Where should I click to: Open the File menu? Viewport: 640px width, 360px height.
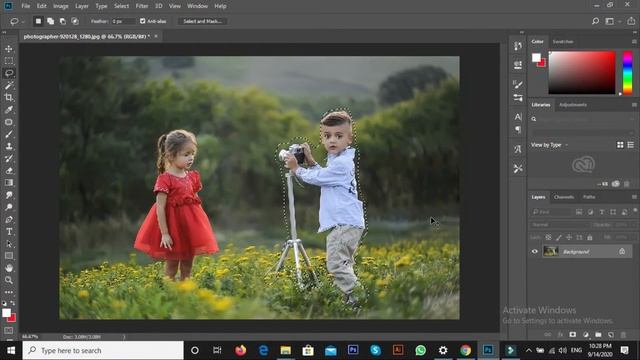tap(26, 6)
